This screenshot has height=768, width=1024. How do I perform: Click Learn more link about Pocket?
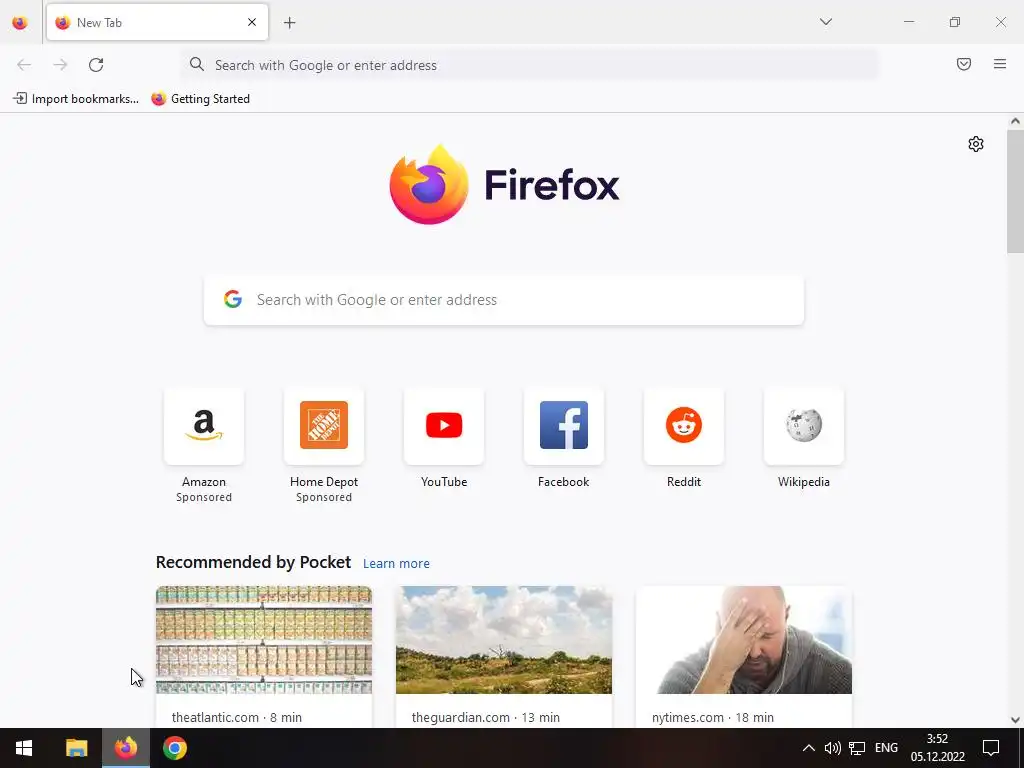(x=396, y=564)
